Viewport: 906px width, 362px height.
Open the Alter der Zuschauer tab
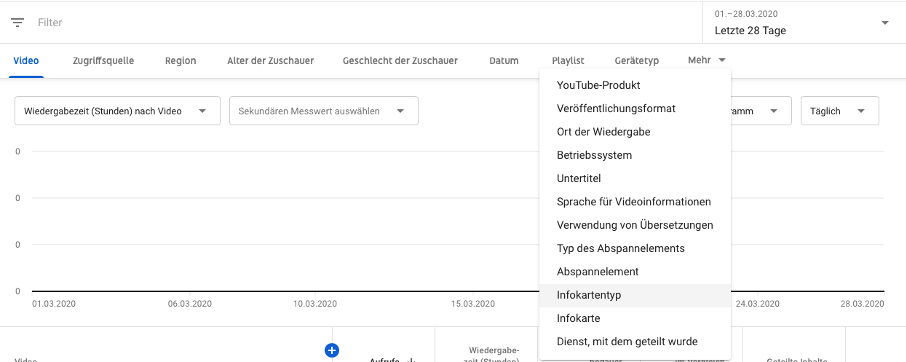tap(270, 61)
